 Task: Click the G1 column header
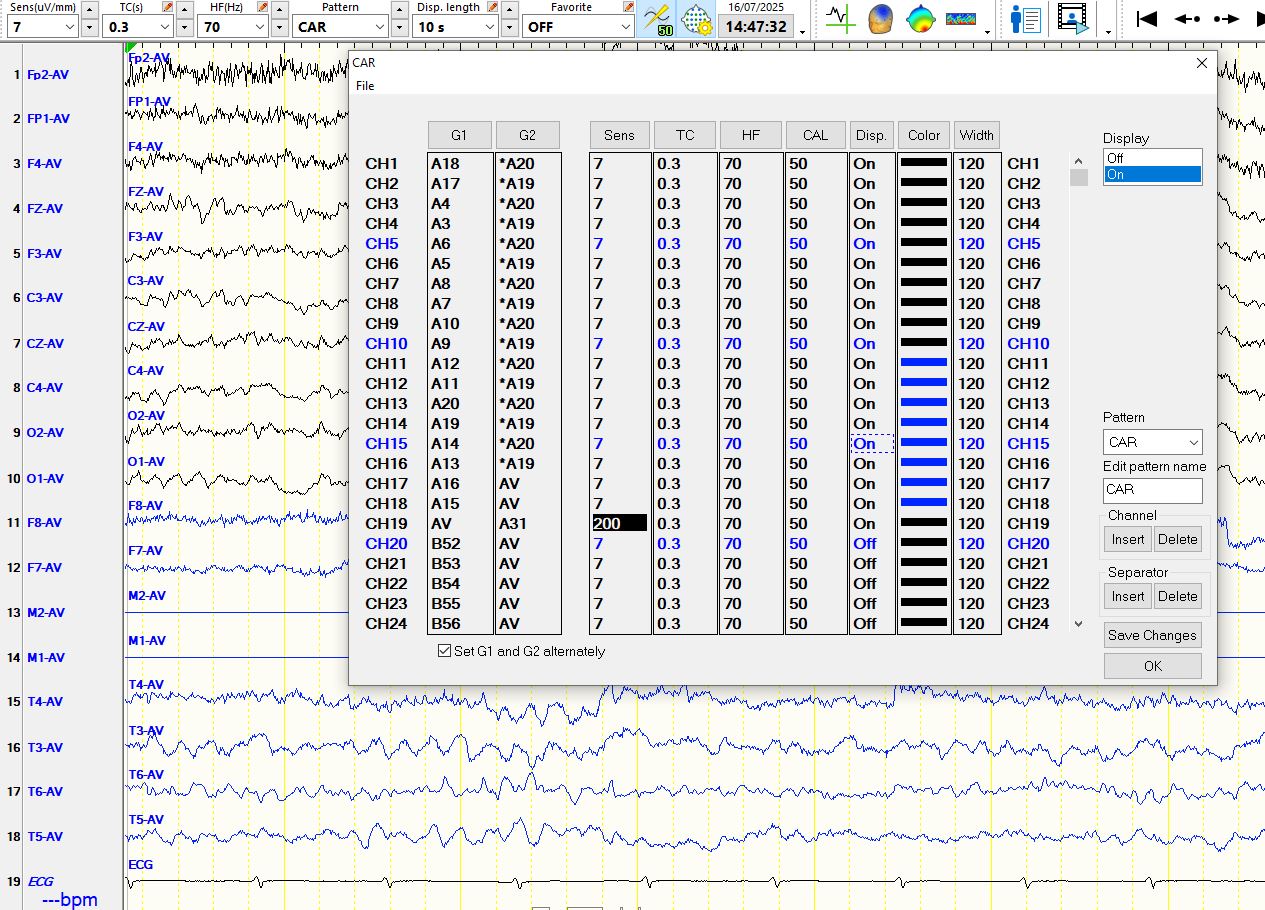pyautogui.click(x=459, y=135)
